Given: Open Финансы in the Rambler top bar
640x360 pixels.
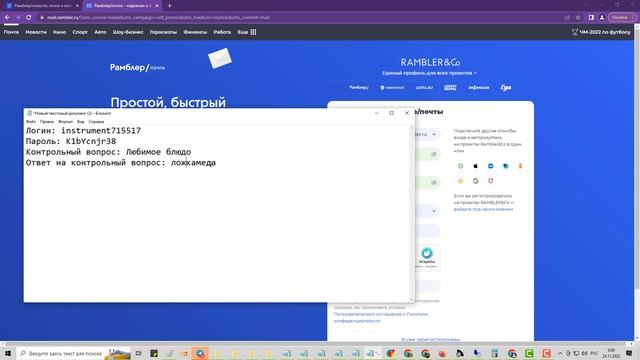Looking at the screenshot, I should click(x=195, y=32).
